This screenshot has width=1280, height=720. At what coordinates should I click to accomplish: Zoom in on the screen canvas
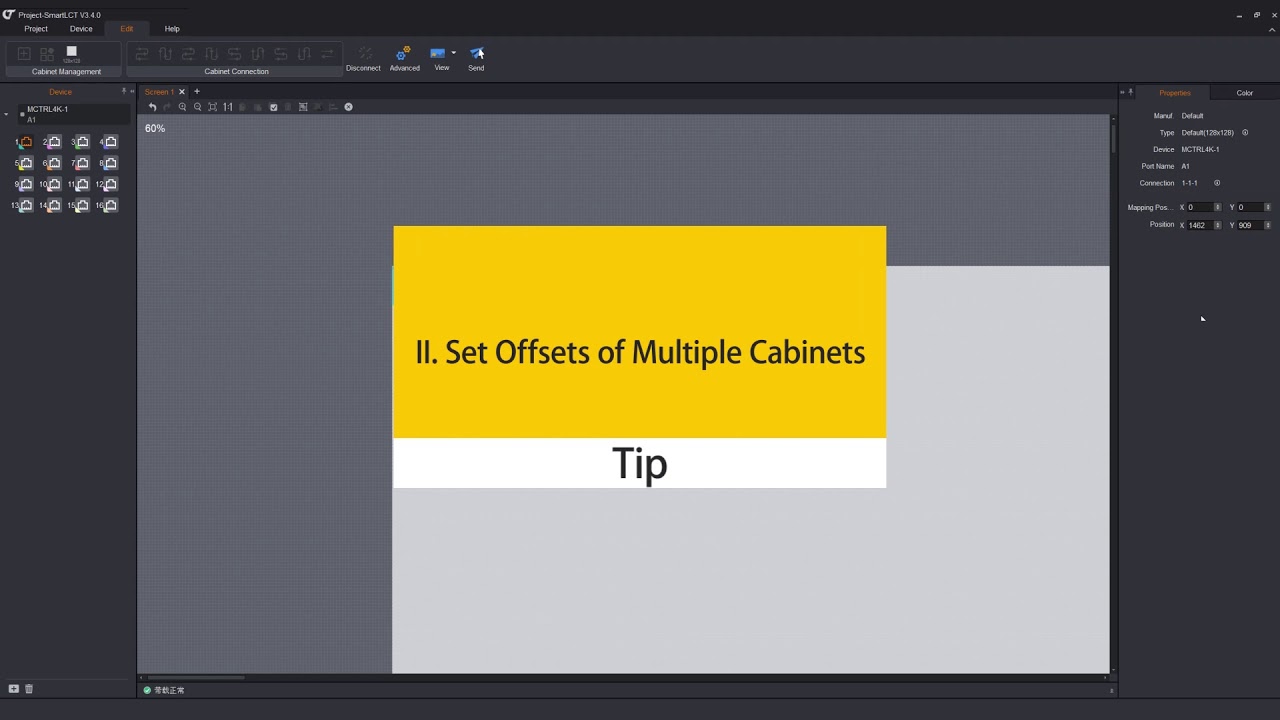[x=183, y=107]
